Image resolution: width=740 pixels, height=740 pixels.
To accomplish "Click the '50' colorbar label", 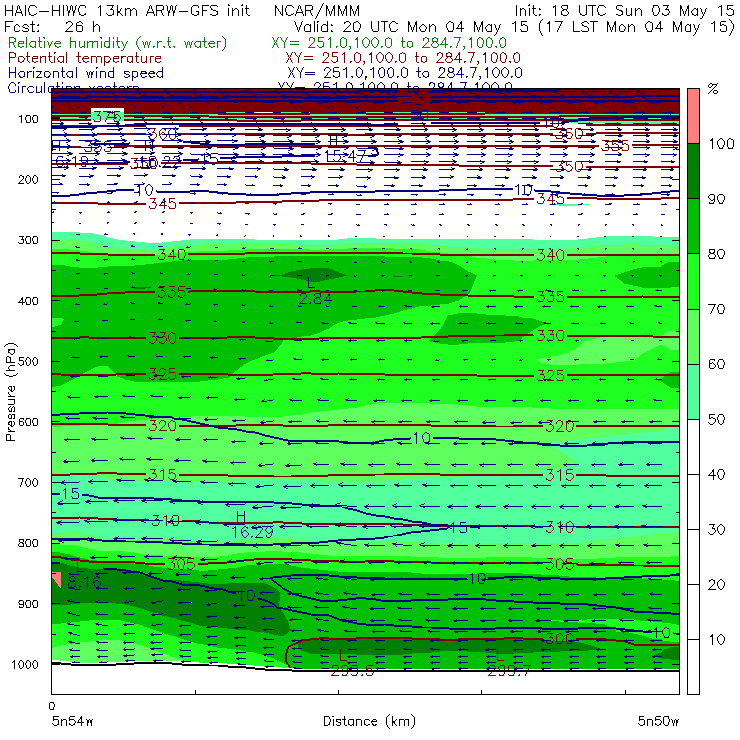I will 716,419.
